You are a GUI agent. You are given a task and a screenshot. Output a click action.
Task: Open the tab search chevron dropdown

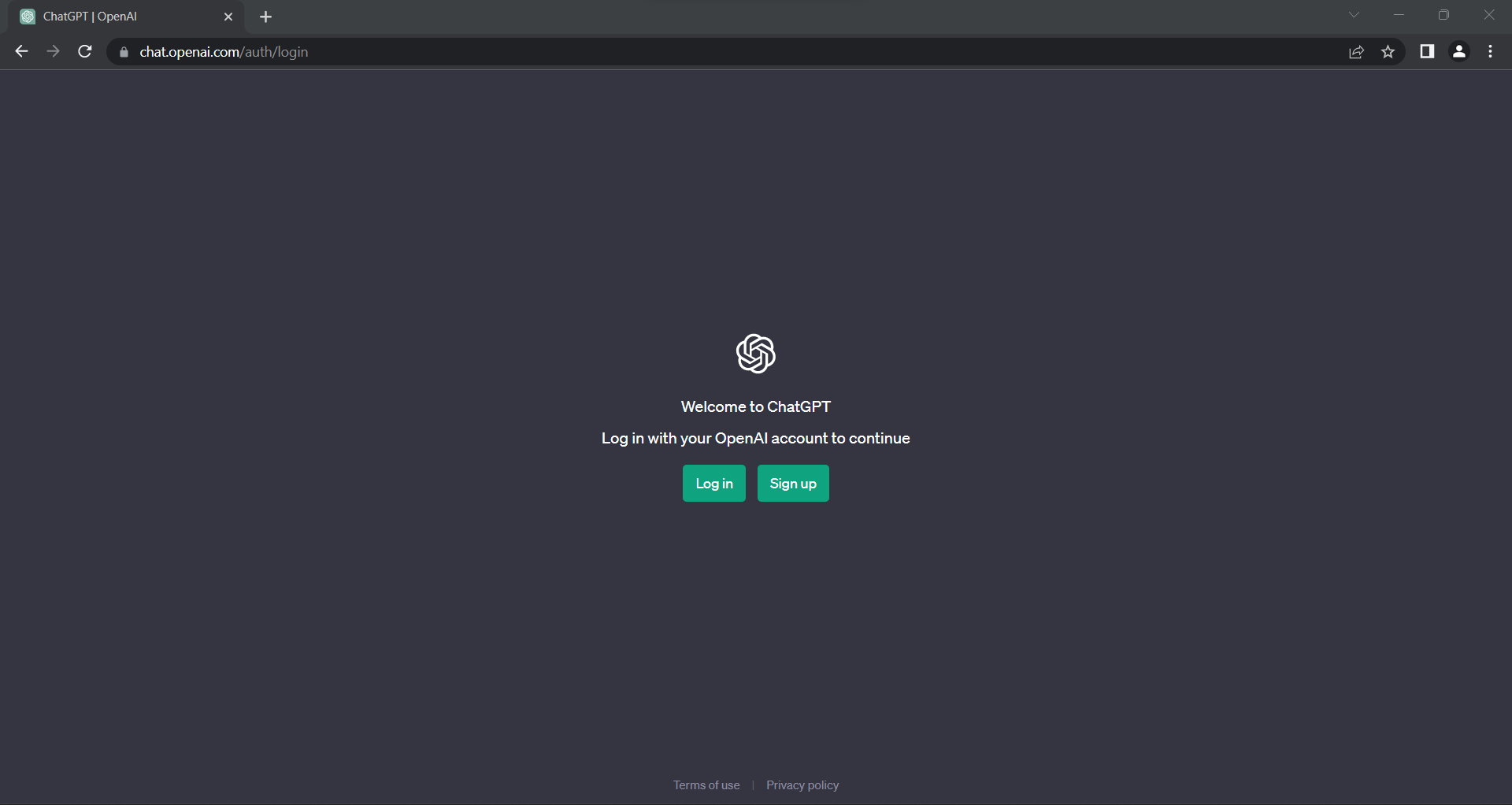[1354, 15]
